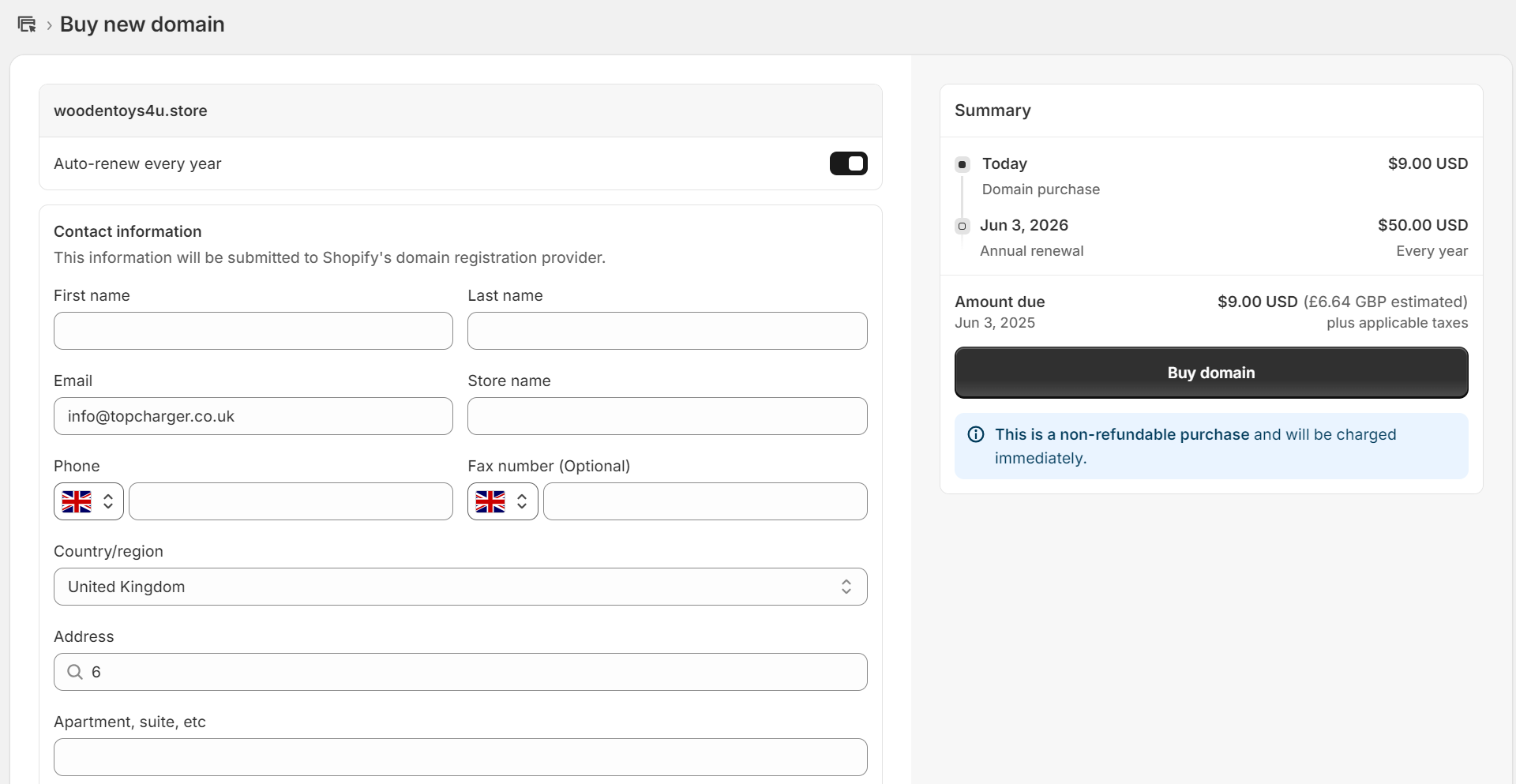This screenshot has width=1516, height=784.
Task: Click the Contact information heading
Action: point(128,231)
